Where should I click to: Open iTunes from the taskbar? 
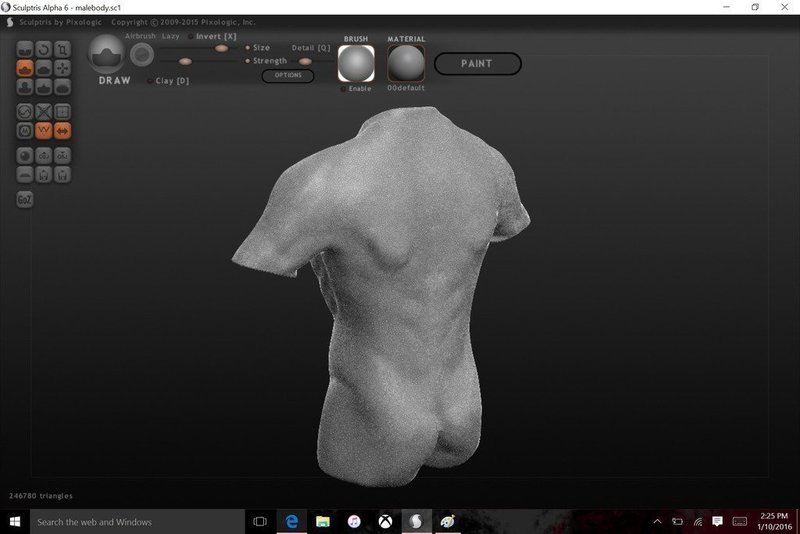[354, 521]
